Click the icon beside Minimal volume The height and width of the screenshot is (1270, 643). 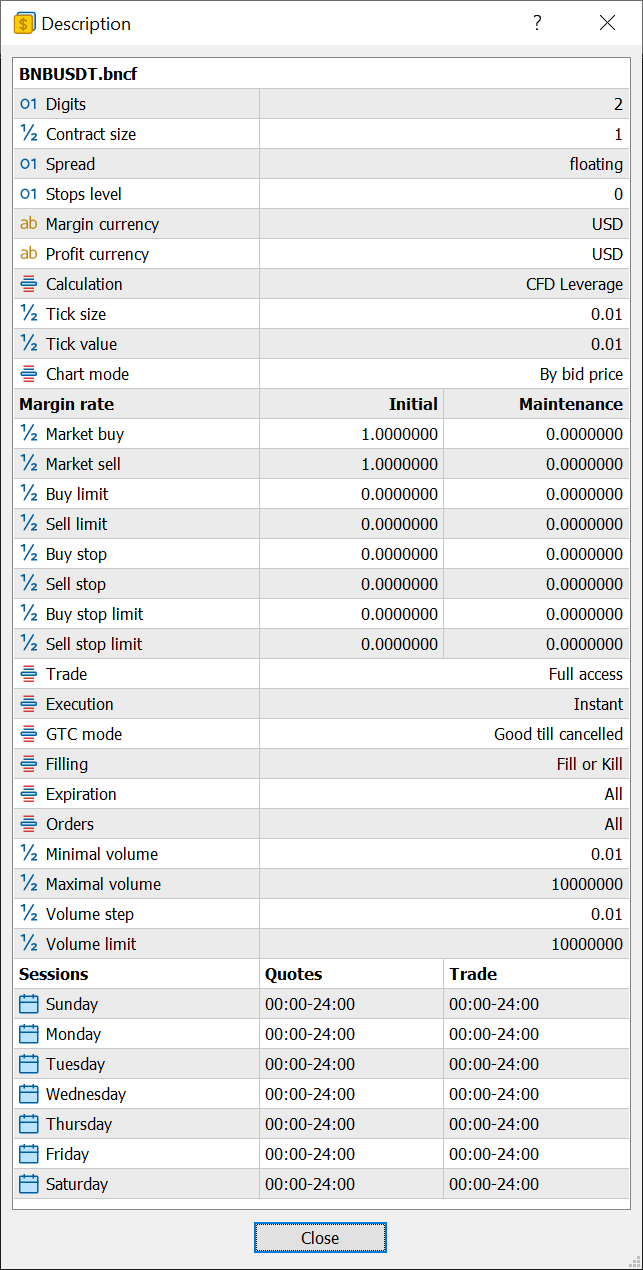(x=28, y=854)
